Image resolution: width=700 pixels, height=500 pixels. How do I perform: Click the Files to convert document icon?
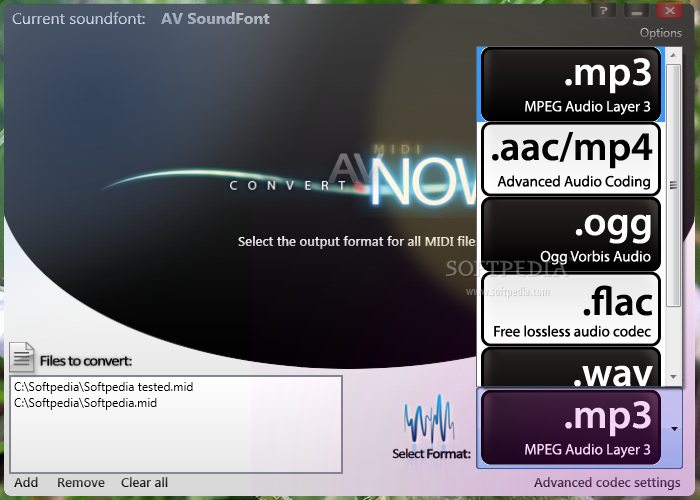[21, 357]
